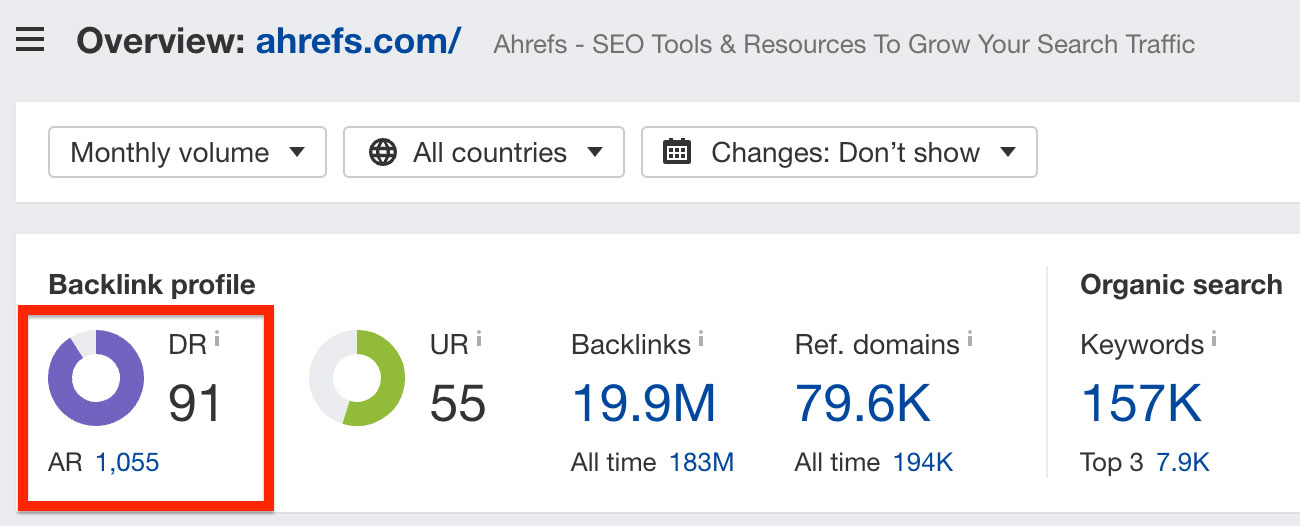Click the purple DR donut chart
The height and width of the screenshot is (526, 1300).
pos(96,378)
